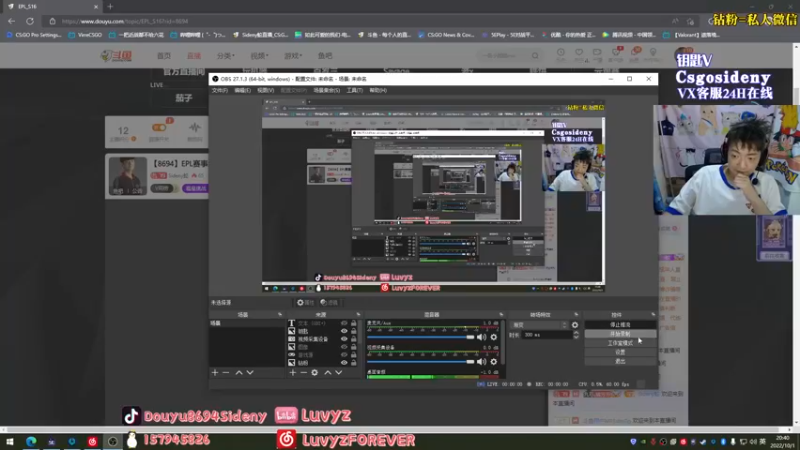Image resolution: width=800 pixels, height=450 pixels.
Task: Expand the 游戏 dropdown in the Douyu navigation
Action: point(293,56)
